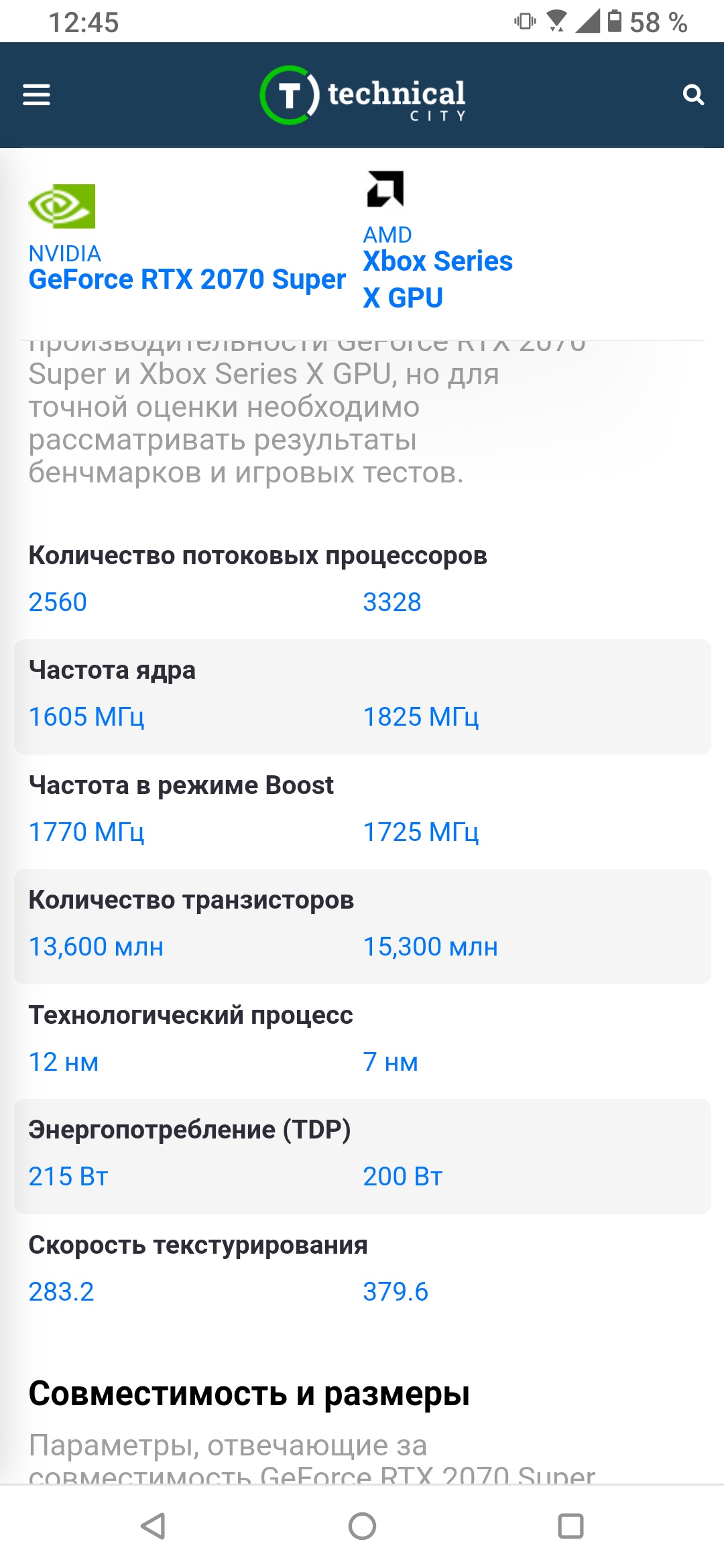This screenshot has height=1568, width=724.
Task: Tap the 15,300 млн transistors value
Action: pos(430,947)
